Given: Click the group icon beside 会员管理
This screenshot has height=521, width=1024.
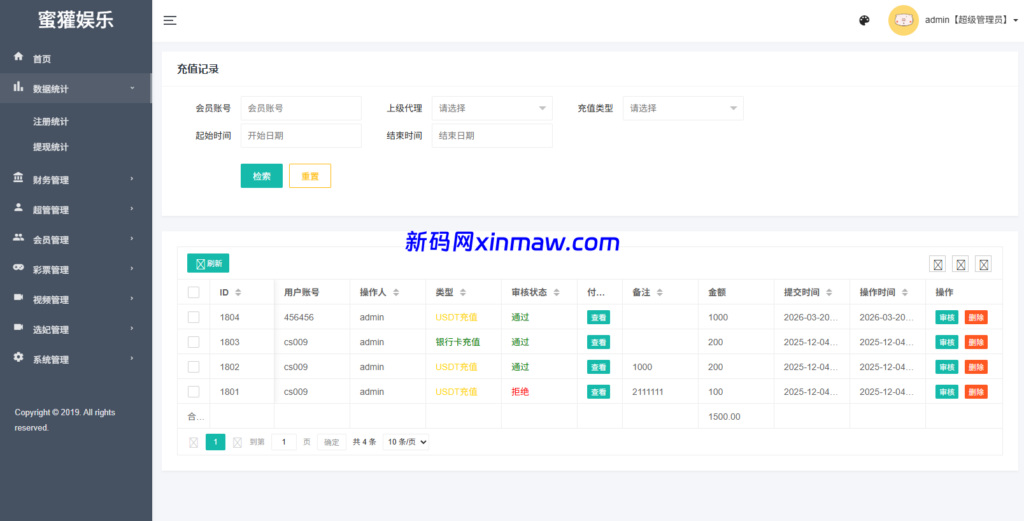Looking at the screenshot, I should pos(18,238).
